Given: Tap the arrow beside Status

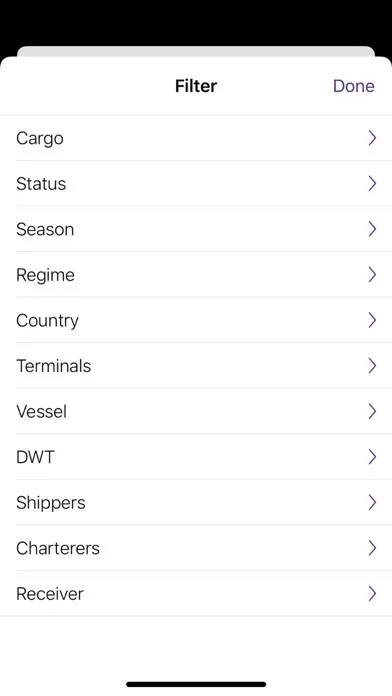Looking at the screenshot, I should [372, 183].
